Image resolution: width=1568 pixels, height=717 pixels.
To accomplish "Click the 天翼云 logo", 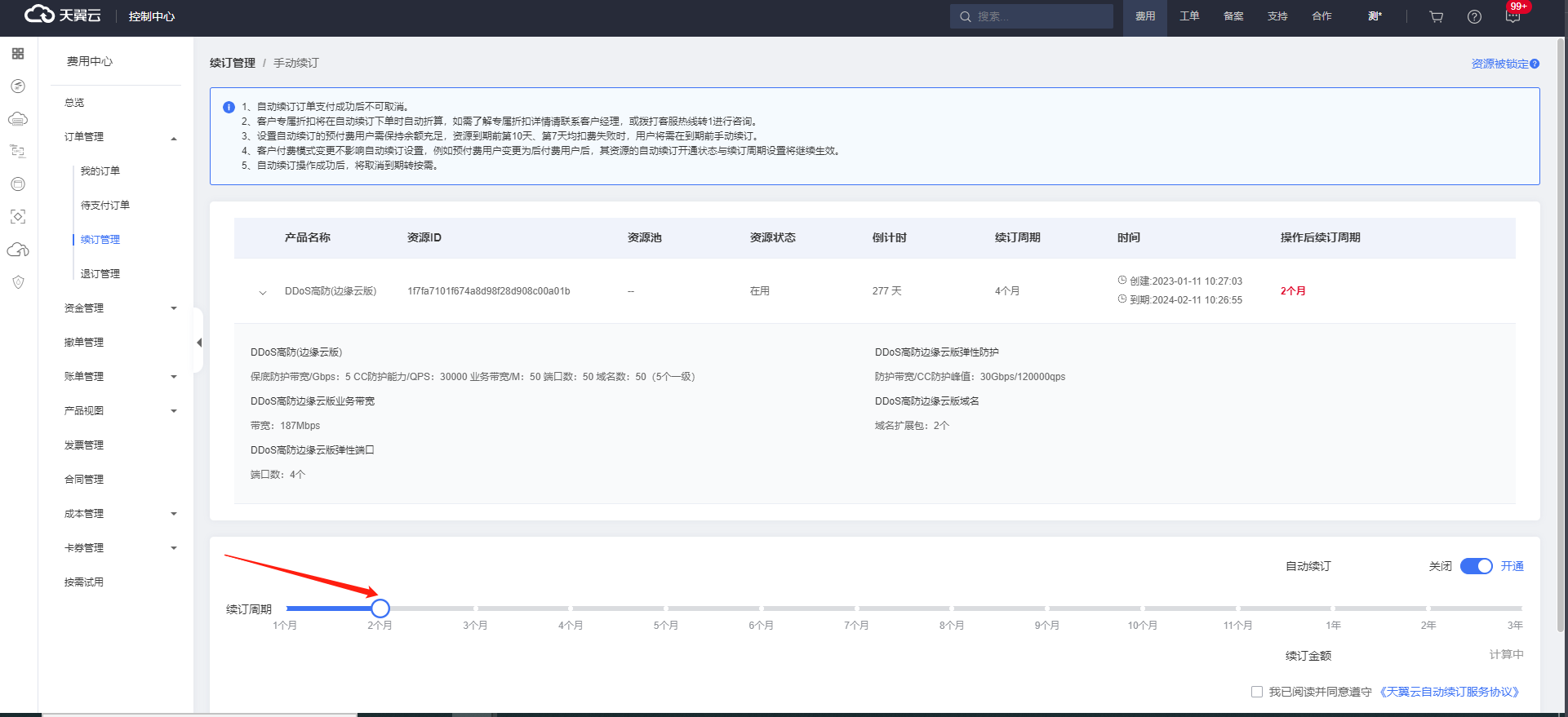I will click(x=63, y=15).
